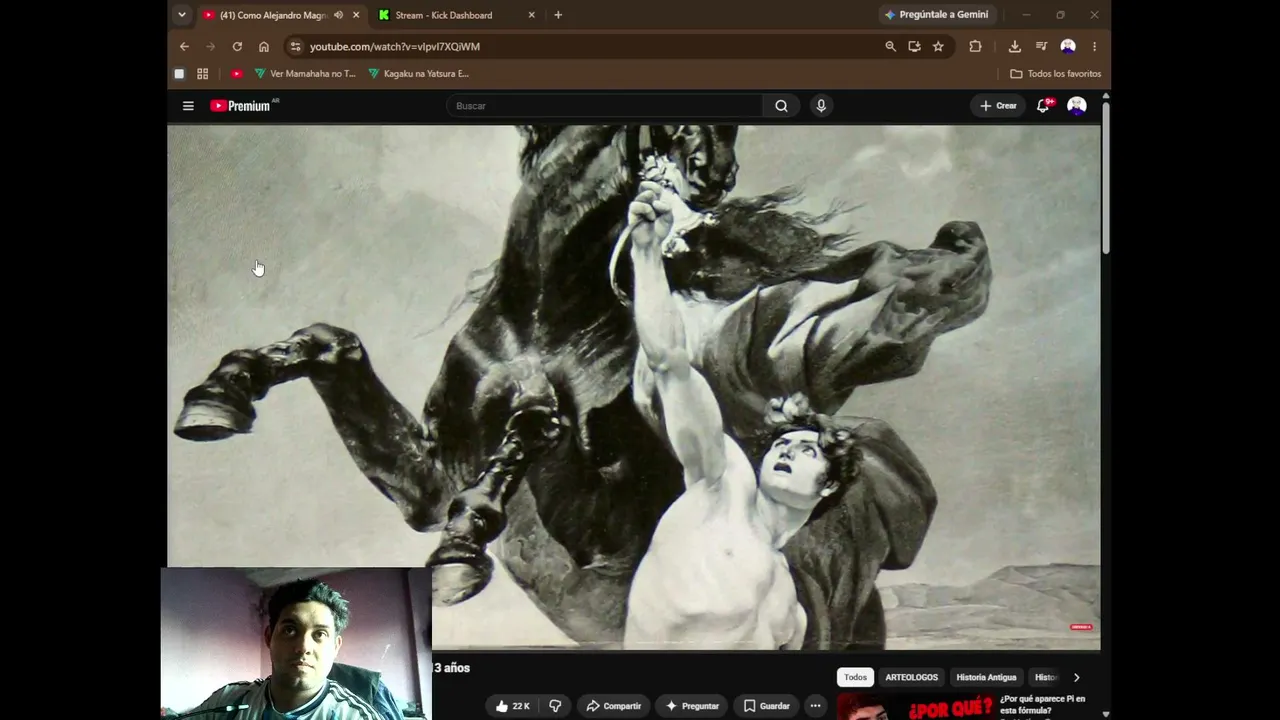Click the page vertical scrollbar thumb
This screenshot has width=1280, height=720.
(1105, 177)
